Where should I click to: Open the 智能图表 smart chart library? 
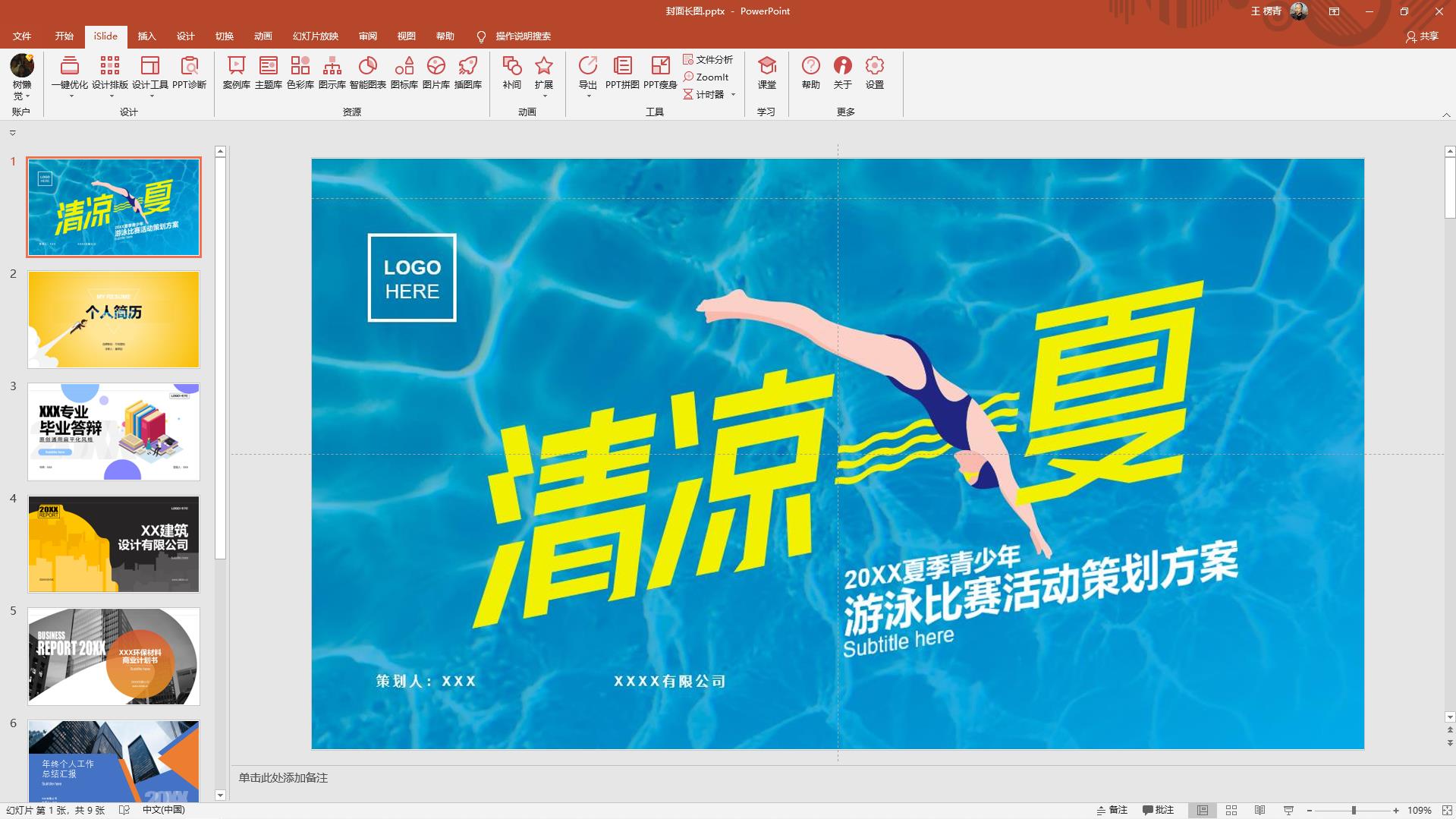point(368,72)
